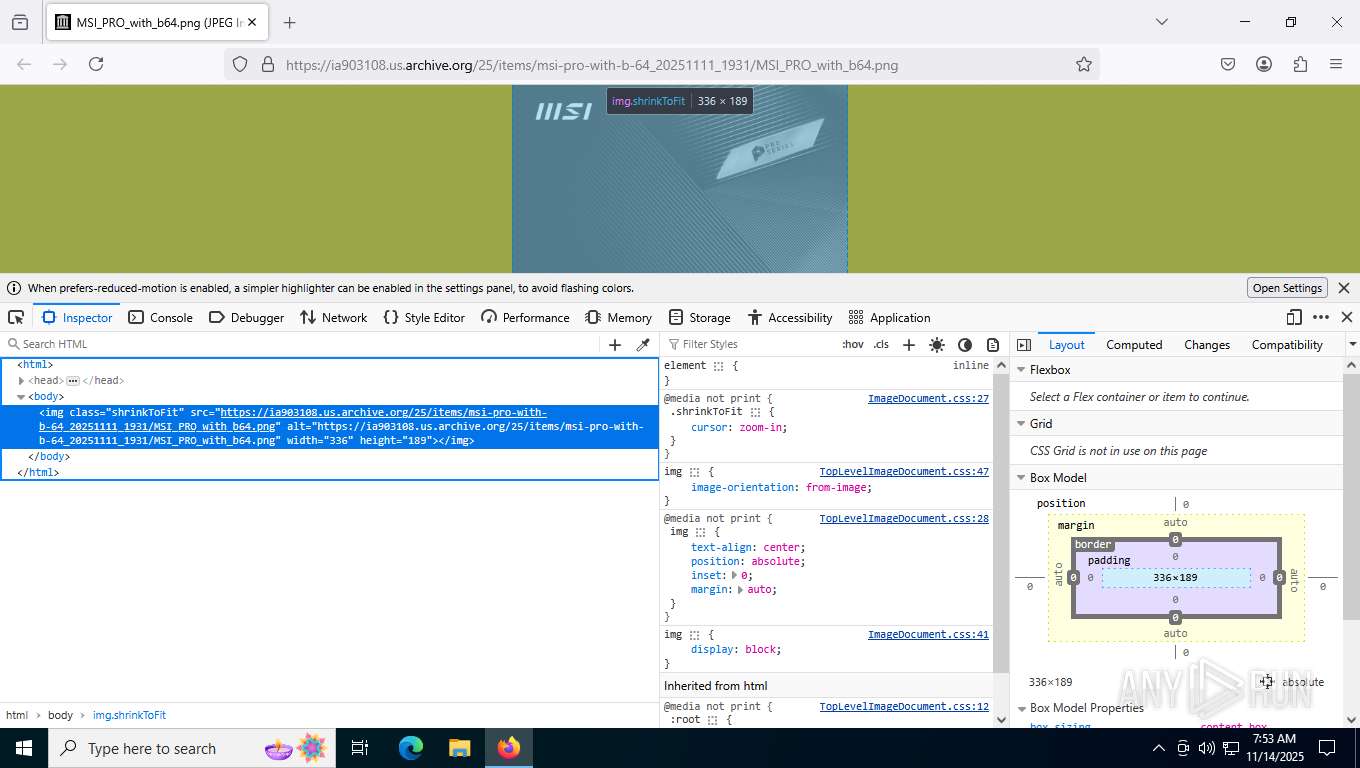Open the DevTools customize ellipsis menu
Image resolution: width=1360 pixels, height=768 pixels.
pos(1321,317)
